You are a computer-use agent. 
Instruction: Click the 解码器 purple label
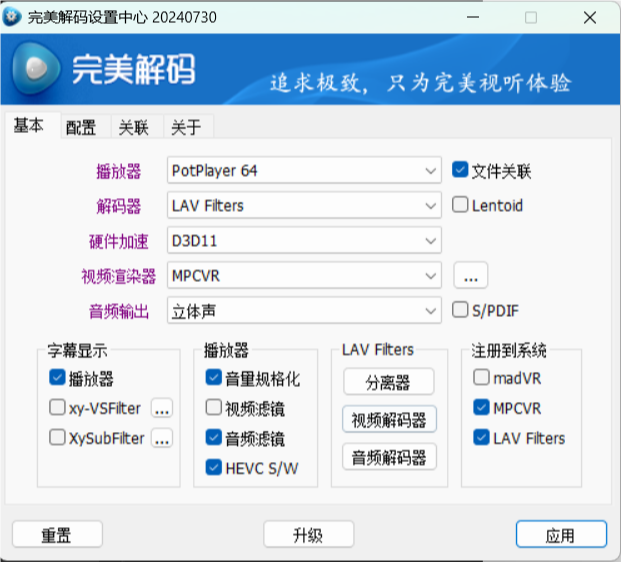click(119, 206)
